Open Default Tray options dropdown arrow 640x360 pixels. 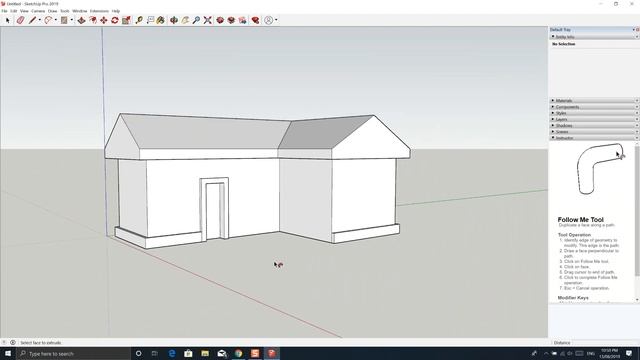633,30
